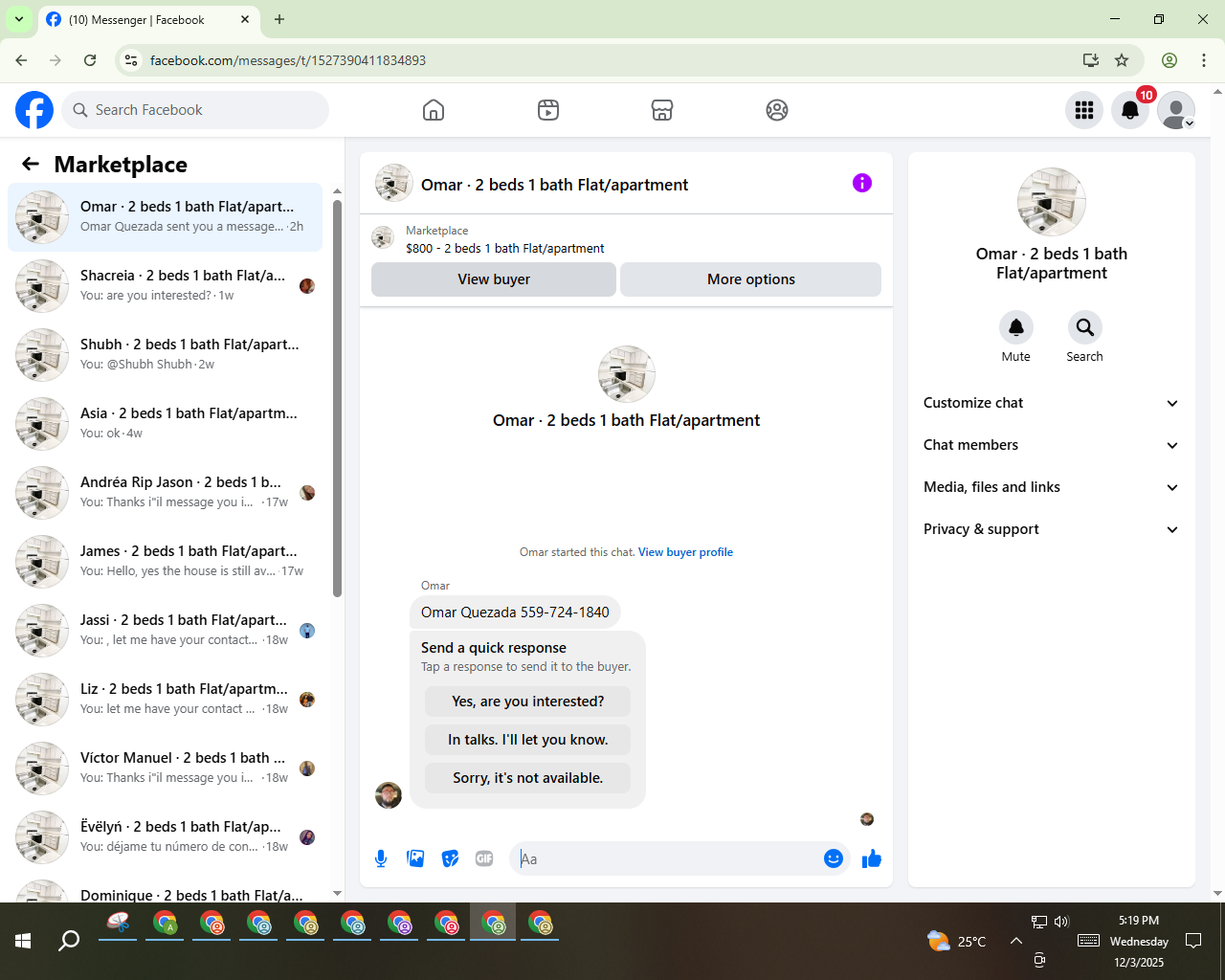The width and height of the screenshot is (1225, 980).
Task: Open the notifications bell
Action: pyautogui.click(x=1130, y=110)
